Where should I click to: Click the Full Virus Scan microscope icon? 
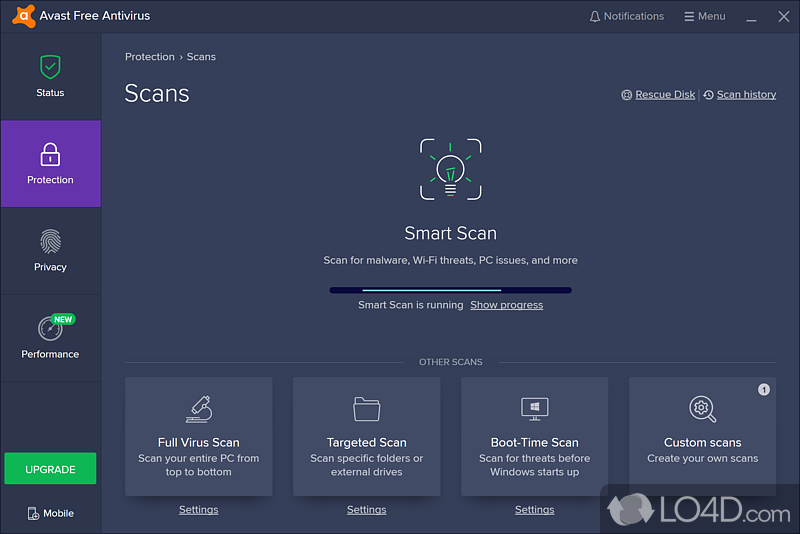198,409
